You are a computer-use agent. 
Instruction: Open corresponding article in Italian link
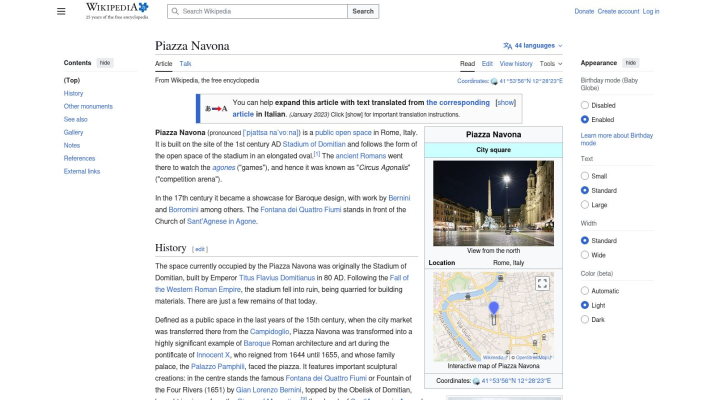tap(361, 108)
